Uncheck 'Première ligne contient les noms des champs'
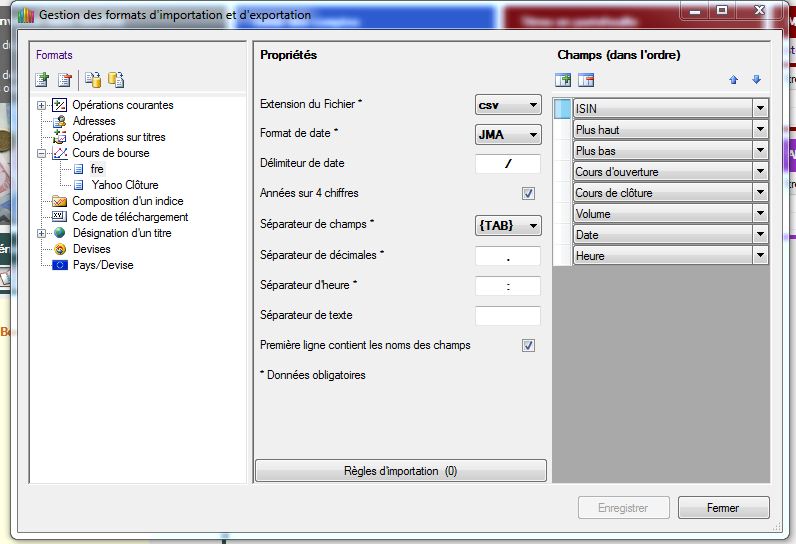Viewport: 796px width, 544px height. pos(528,346)
